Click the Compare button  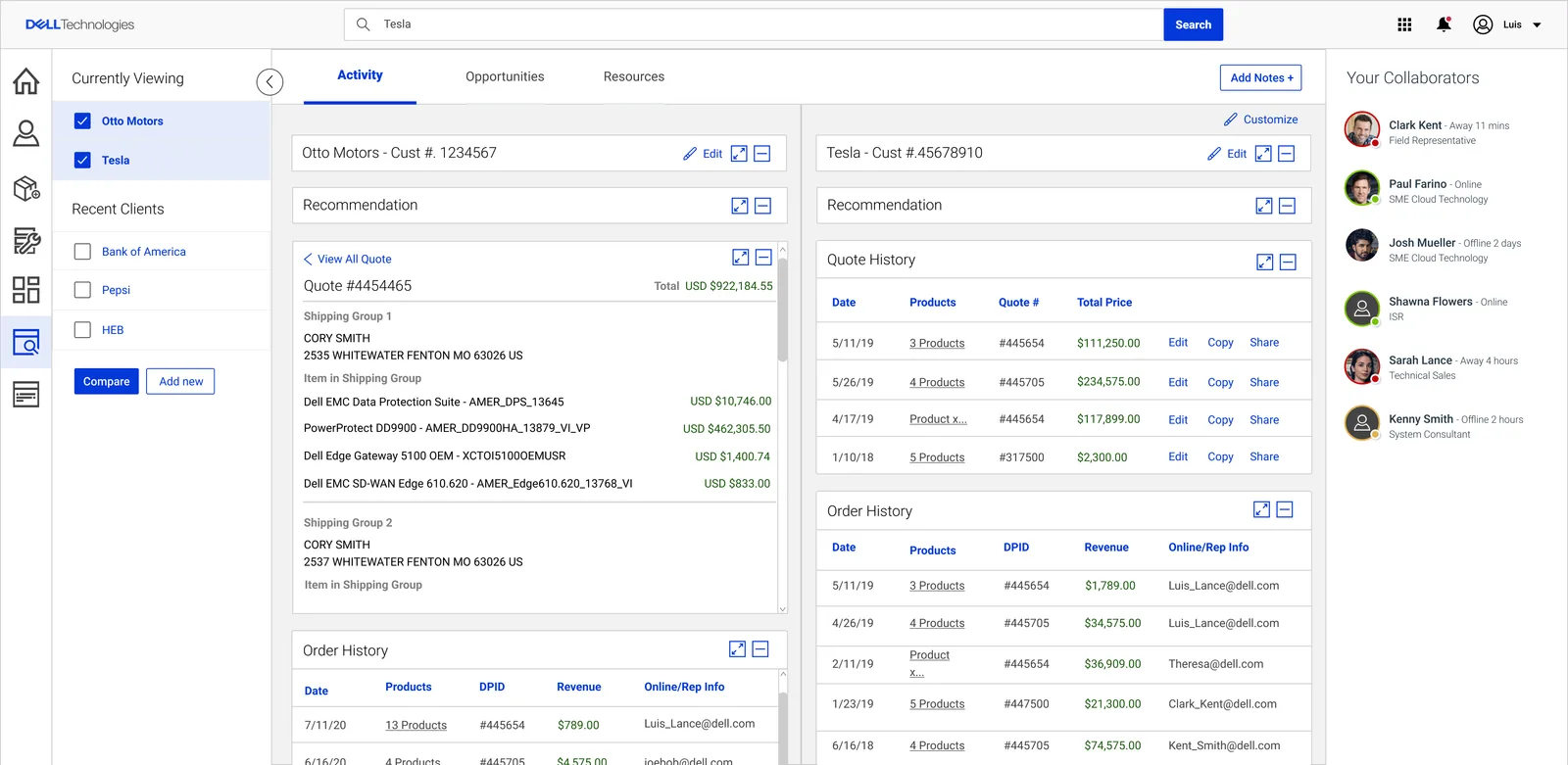[x=107, y=382]
